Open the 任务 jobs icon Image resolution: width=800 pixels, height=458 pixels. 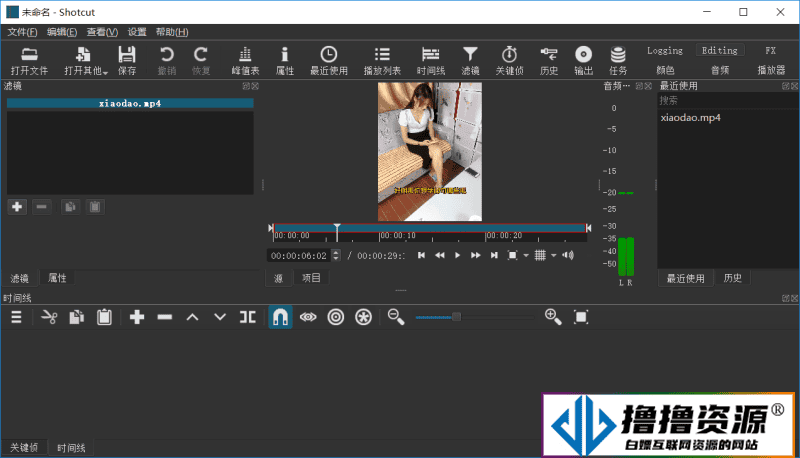[x=618, y=60]
